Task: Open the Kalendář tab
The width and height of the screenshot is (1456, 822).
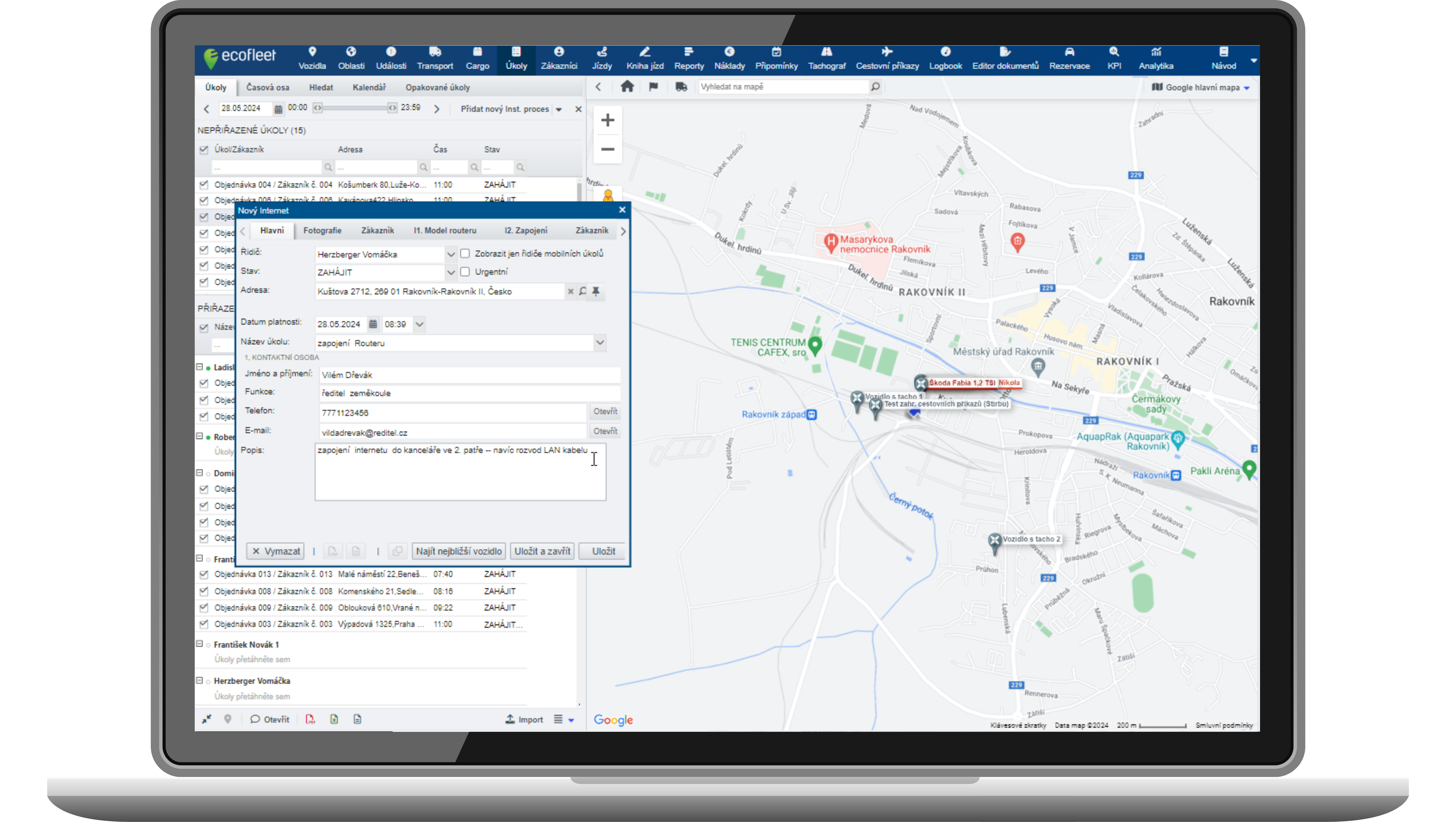Action: click(x=369, y=88)
